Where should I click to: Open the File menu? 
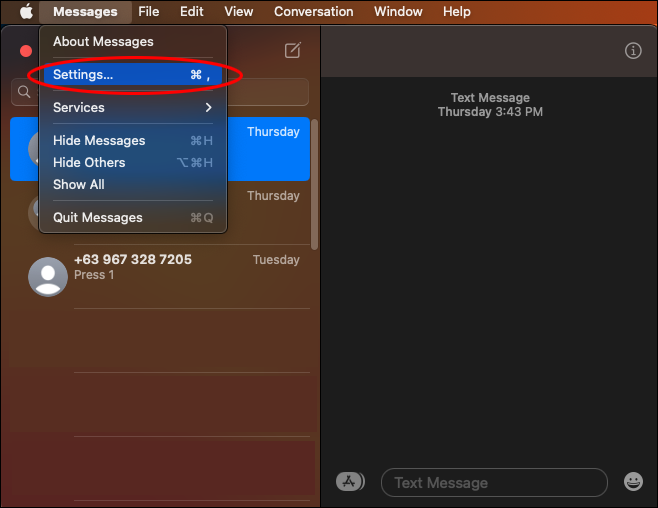[x=149, y=11]
